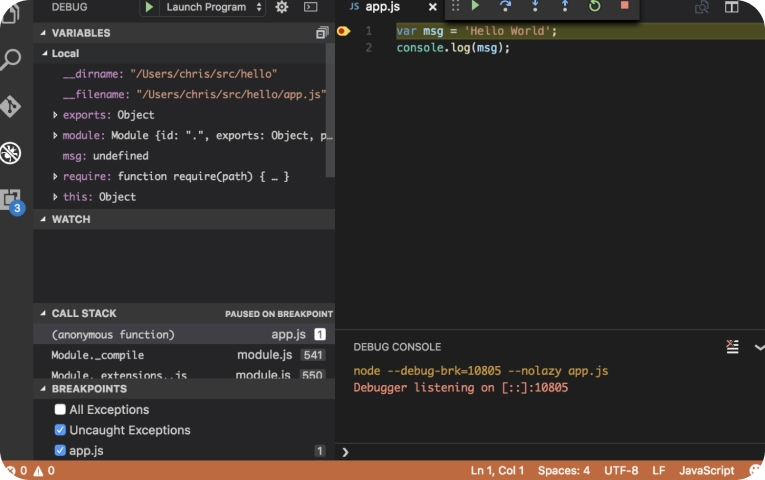Image resolution: width=765 pixels, height=480 pixels.
Task: Open warnings count in status bar
Action: pyautogui.click(x=44, y=470)
